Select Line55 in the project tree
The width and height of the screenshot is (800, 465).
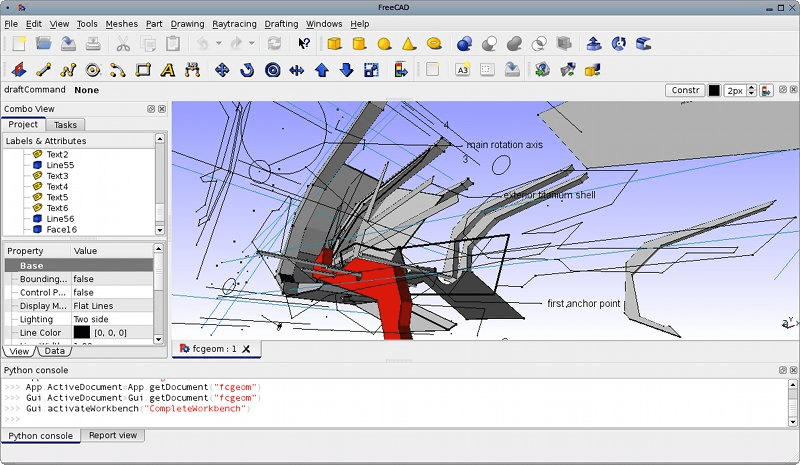60,165
